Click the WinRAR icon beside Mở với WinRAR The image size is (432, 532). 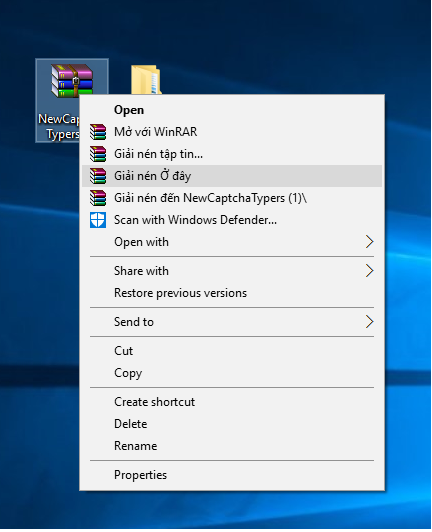point(98,132)
